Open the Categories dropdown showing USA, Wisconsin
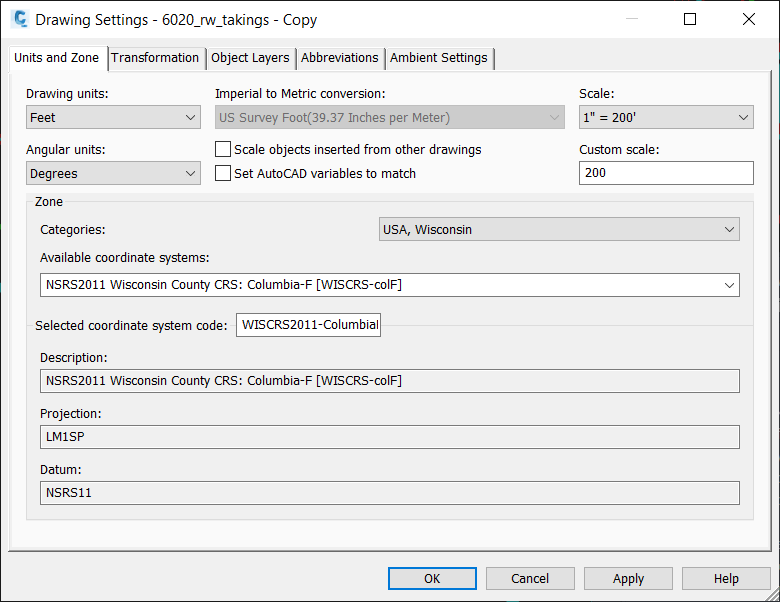This screenshot has width=780, height=602. (x=559, y=229)
